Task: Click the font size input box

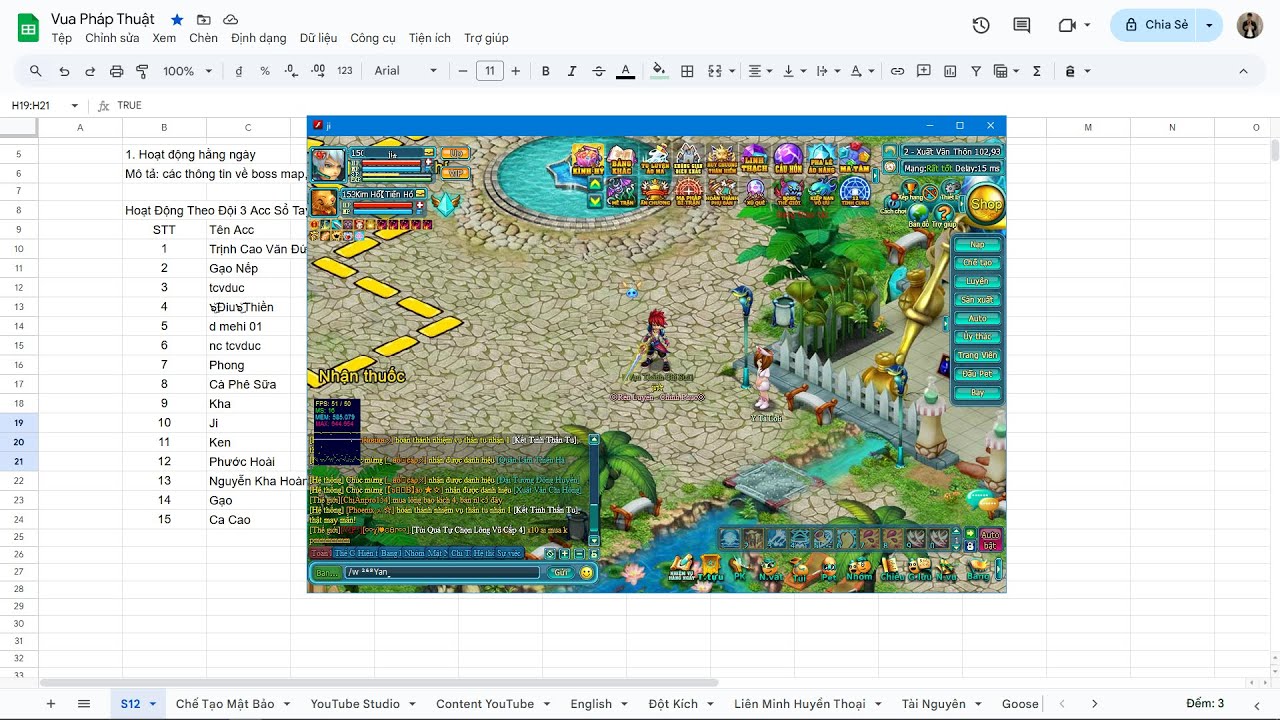Action: click(x=489, y=71)
